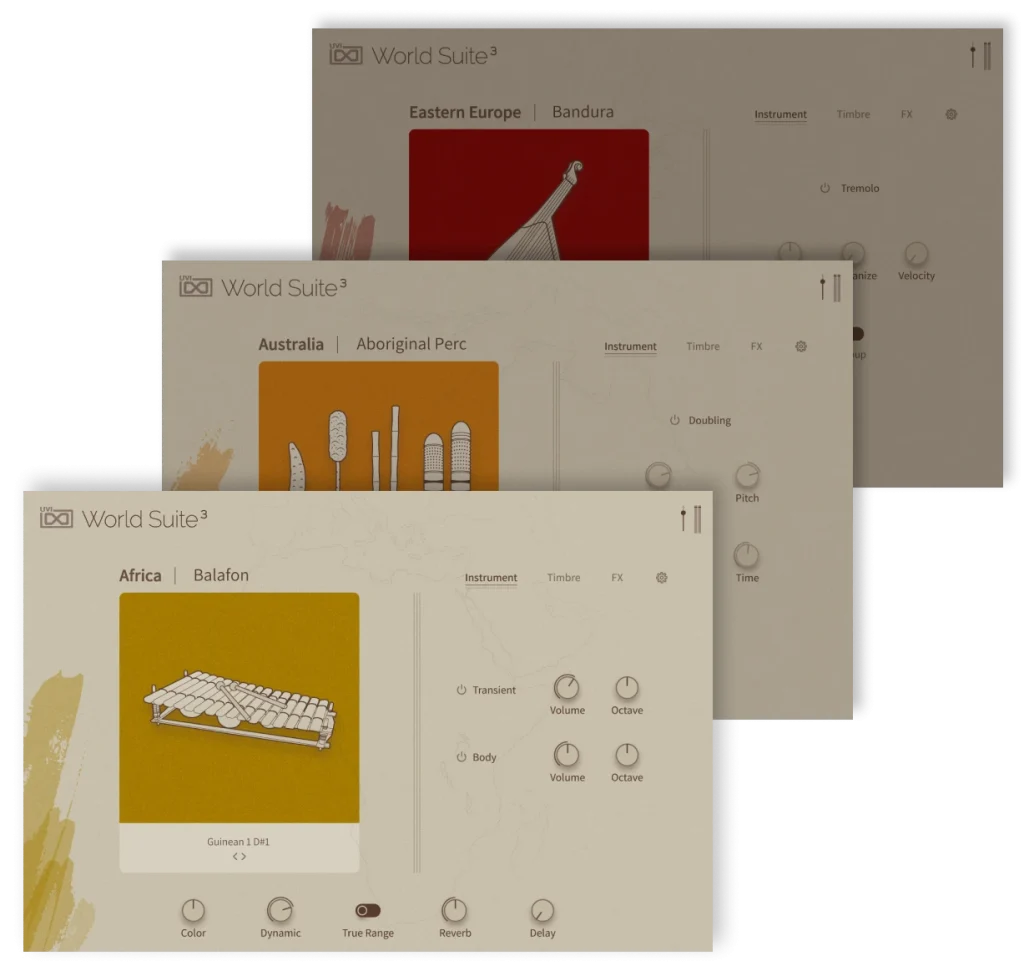Click the Velocity knob in the Eastern Europe window

point(916,254)
